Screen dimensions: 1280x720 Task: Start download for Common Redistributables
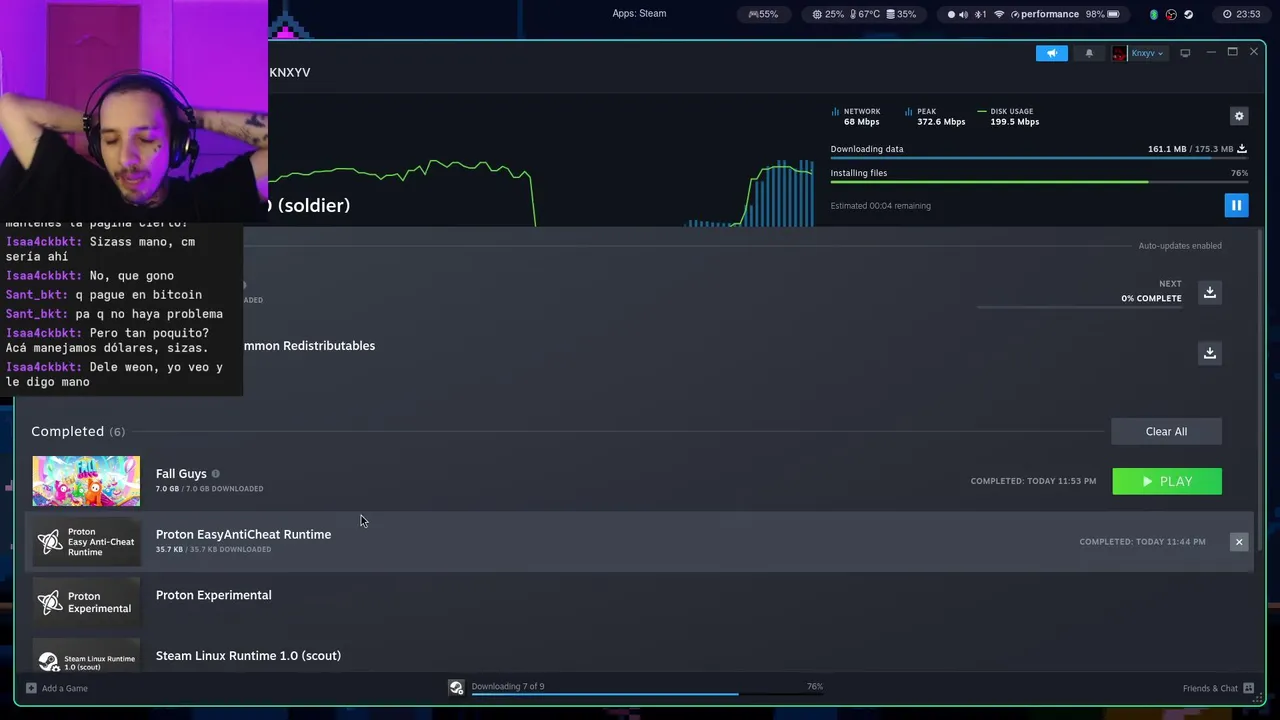1210,353
